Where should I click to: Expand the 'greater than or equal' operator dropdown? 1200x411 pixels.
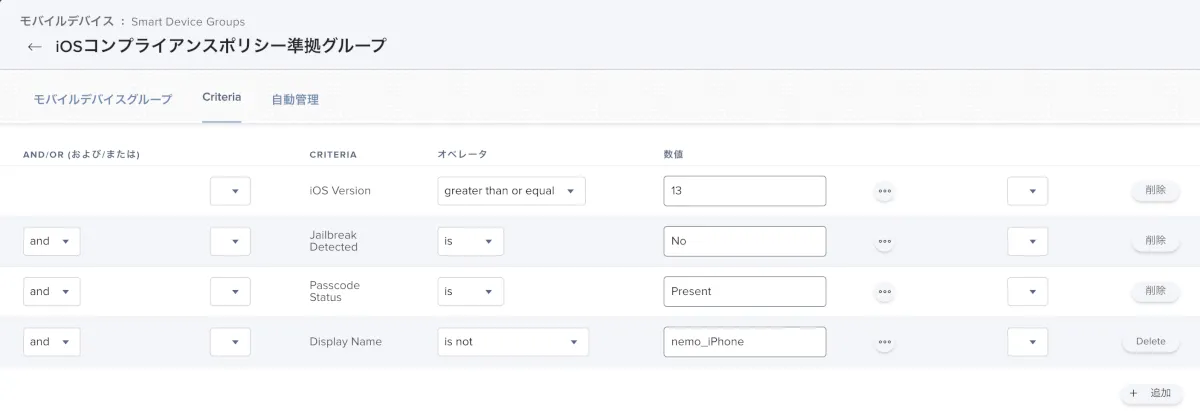511,191
